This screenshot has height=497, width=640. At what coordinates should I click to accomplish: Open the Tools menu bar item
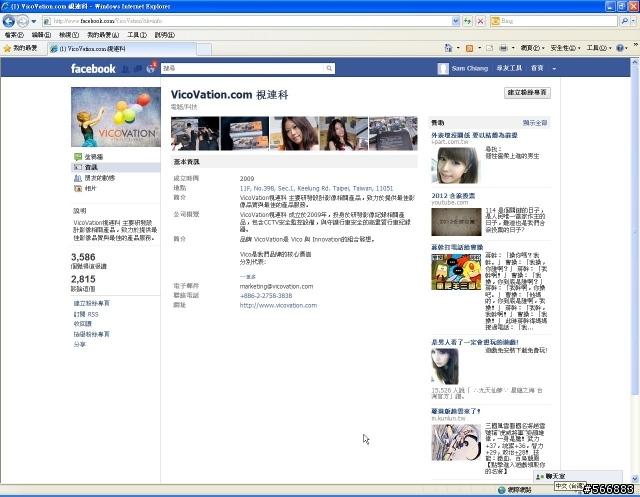(137, 35)
